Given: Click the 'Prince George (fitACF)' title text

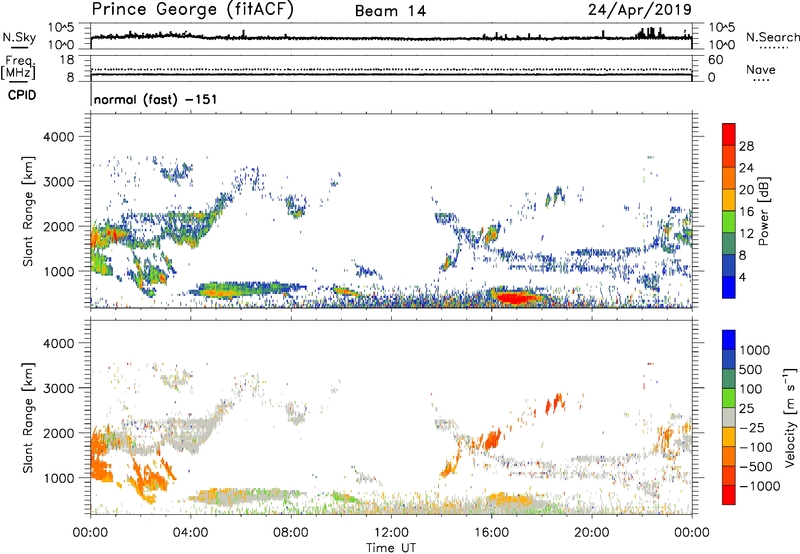Looking at the screenshot, I should (x=192, y=10).
